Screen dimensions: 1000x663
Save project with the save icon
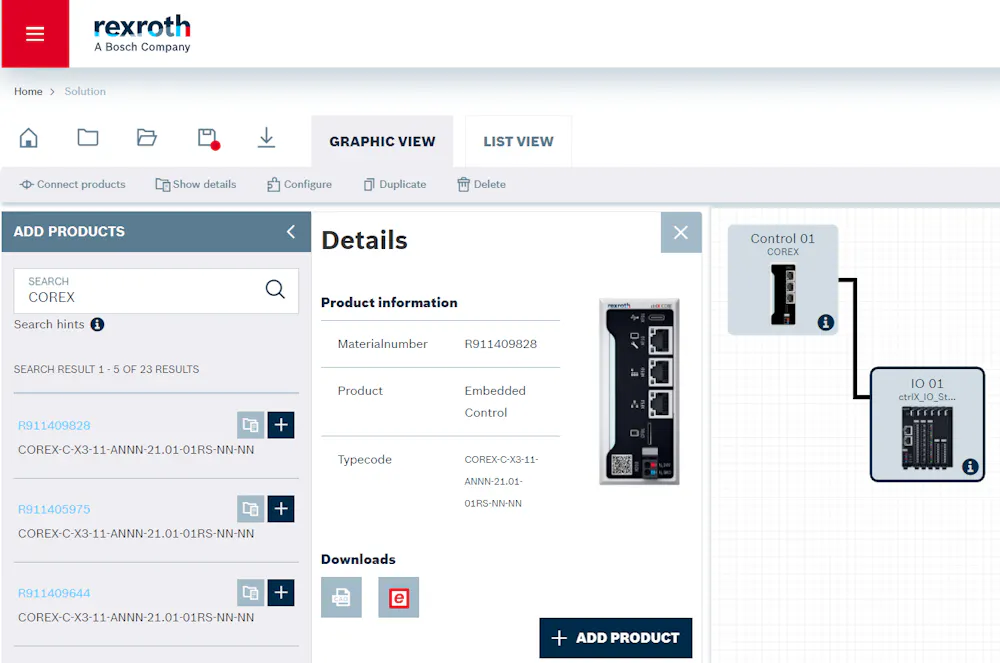208,138
